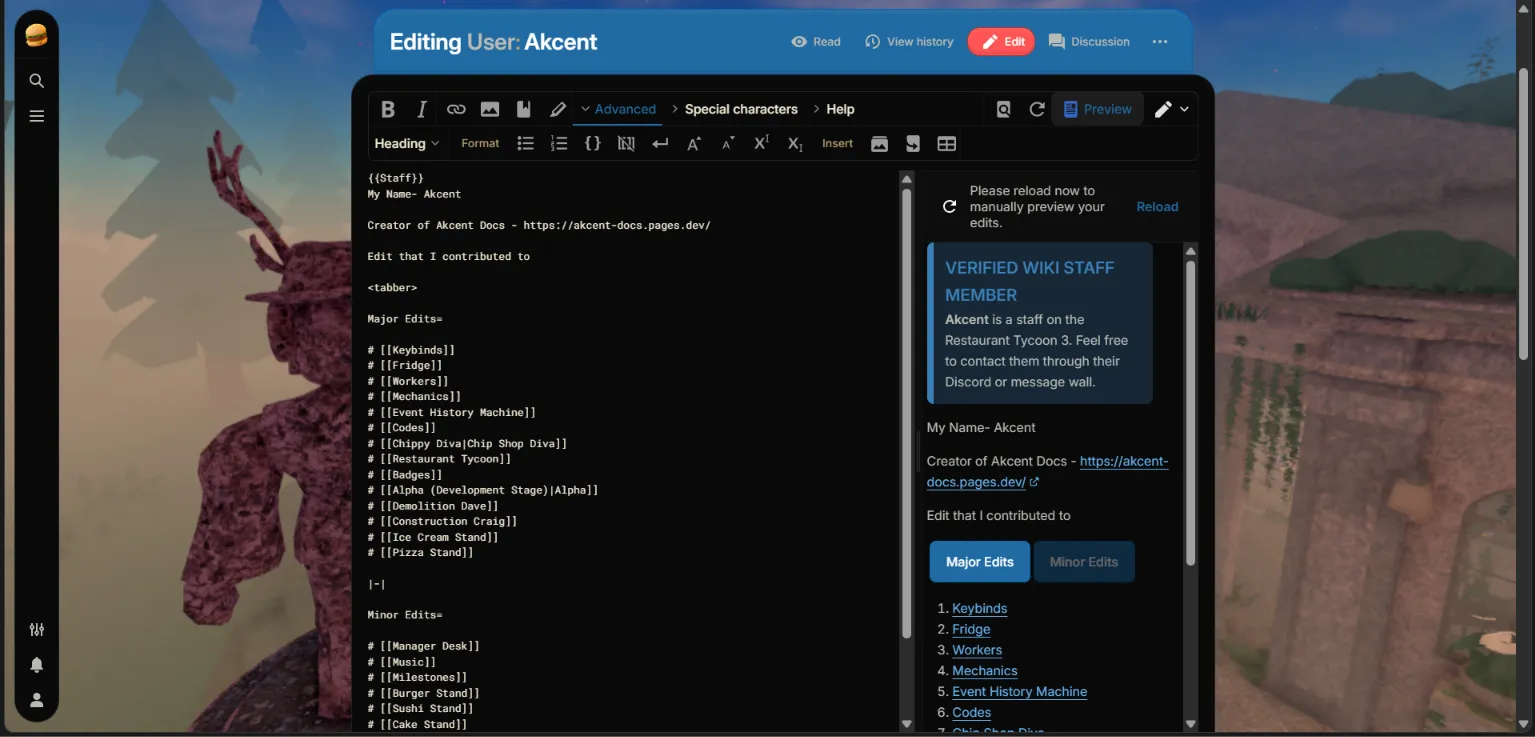Click the editor text area scrollbar
This screenshot has width=1535, height=737.
coord(907,412)
